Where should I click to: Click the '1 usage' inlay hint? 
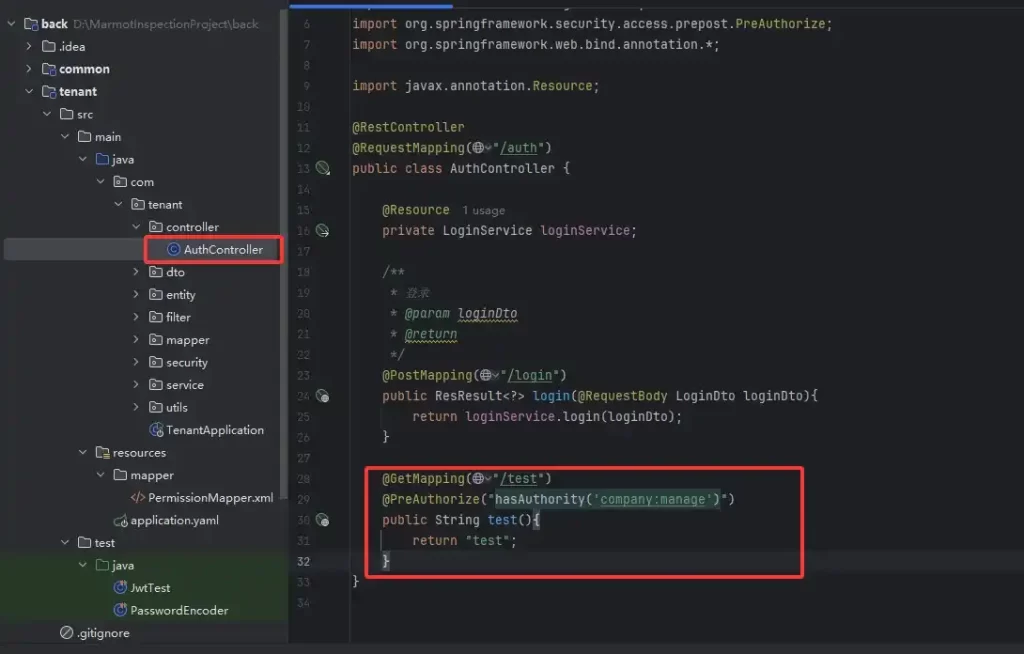(x=483, y=211)
